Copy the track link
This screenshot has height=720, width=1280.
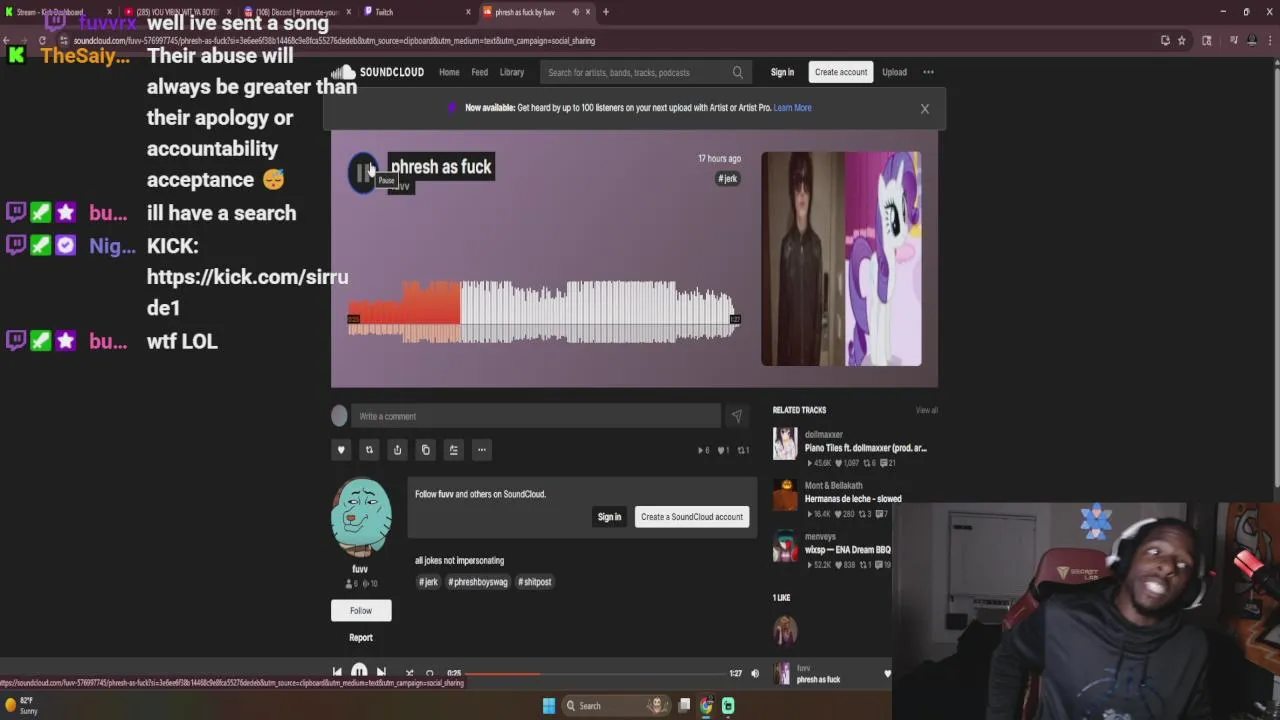pyautogui.click(x=425, y=450)
